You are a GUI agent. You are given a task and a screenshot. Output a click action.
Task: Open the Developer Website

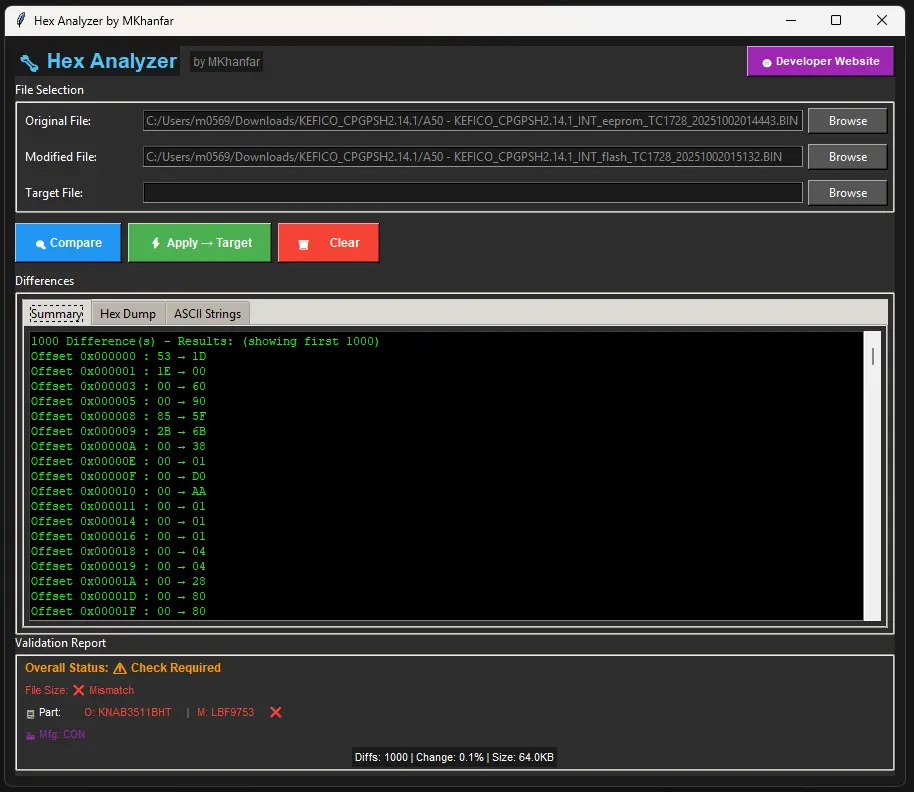point(820,61)
